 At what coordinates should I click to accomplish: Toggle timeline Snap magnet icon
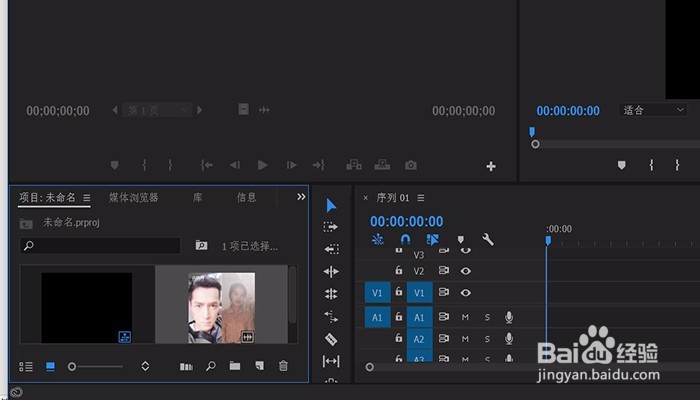[x=405, y=240]
